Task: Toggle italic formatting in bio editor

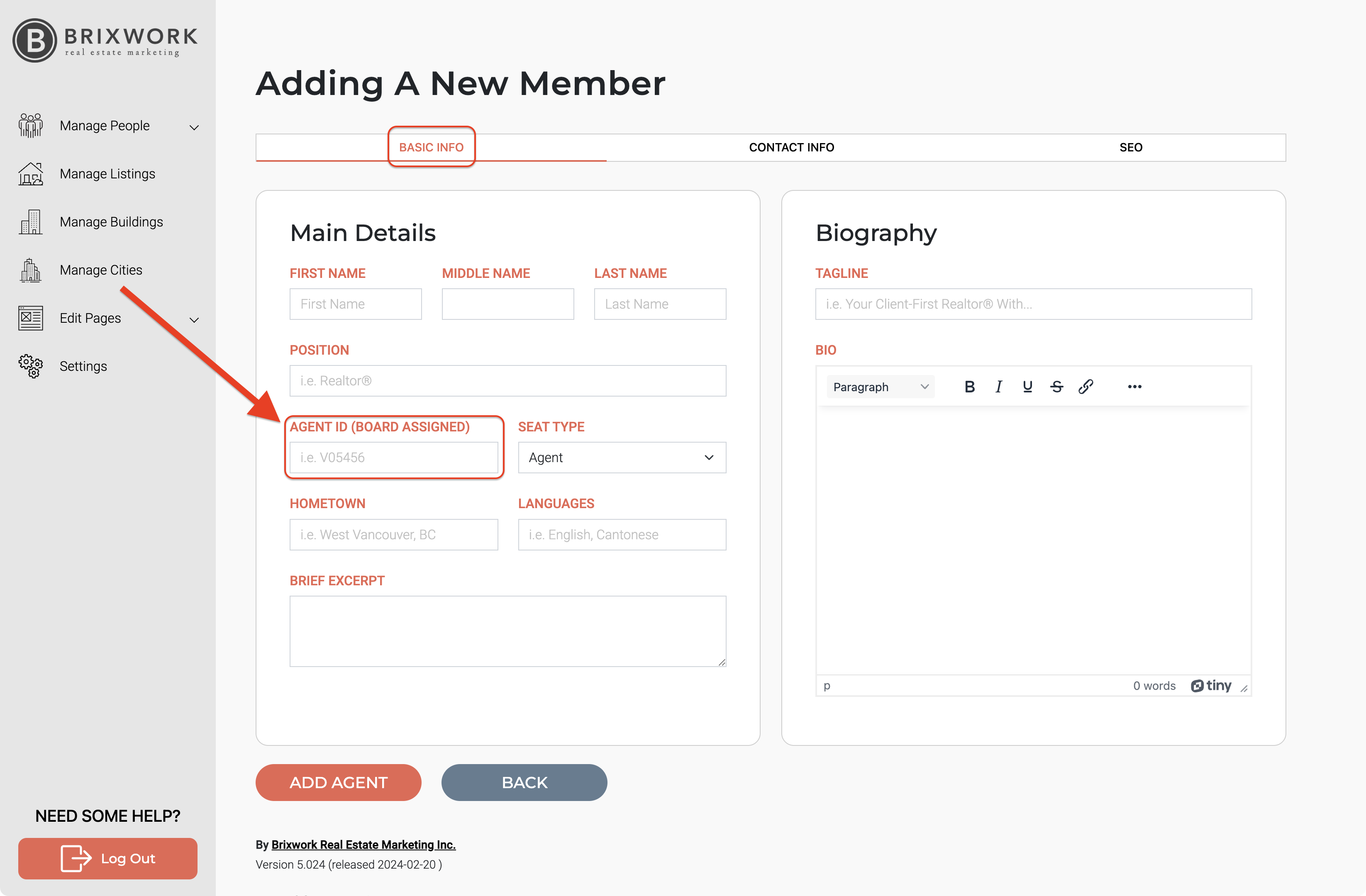Action: 999,387
